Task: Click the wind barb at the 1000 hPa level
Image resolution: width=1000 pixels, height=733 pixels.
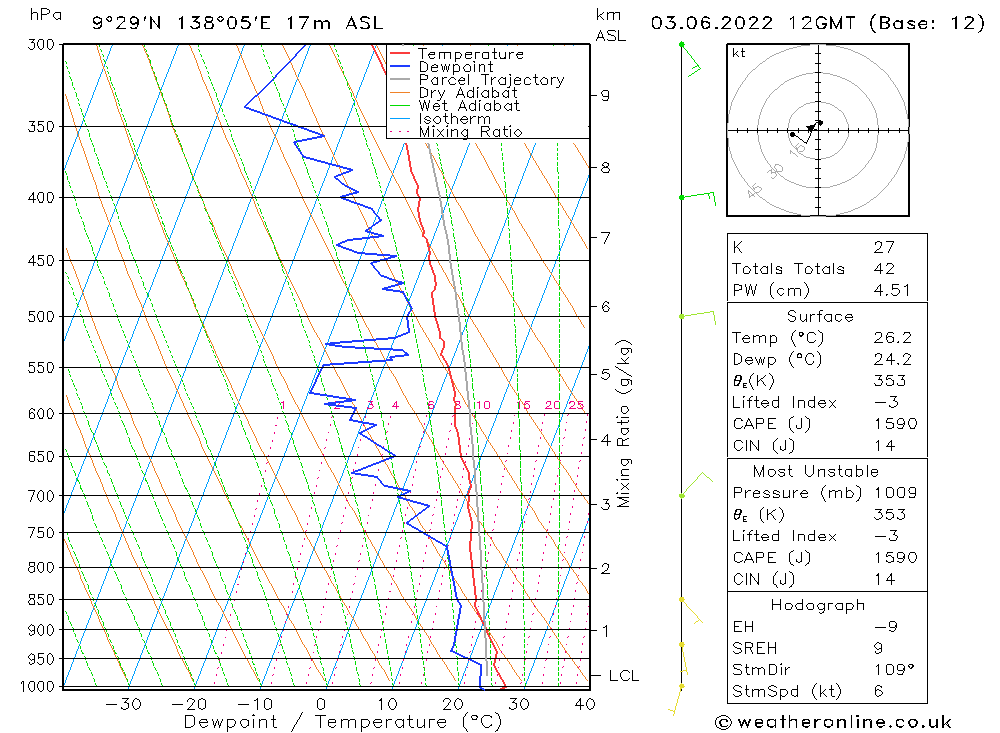Action: (x=676, y=700)
